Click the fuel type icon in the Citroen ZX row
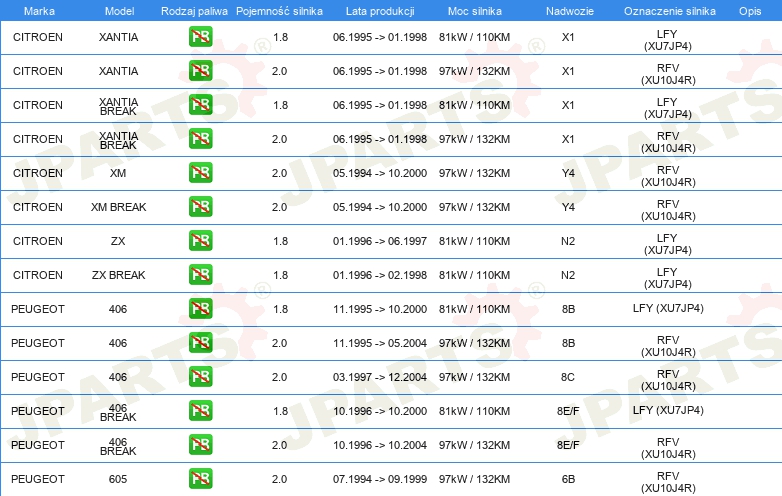 (x=200, y=241)
